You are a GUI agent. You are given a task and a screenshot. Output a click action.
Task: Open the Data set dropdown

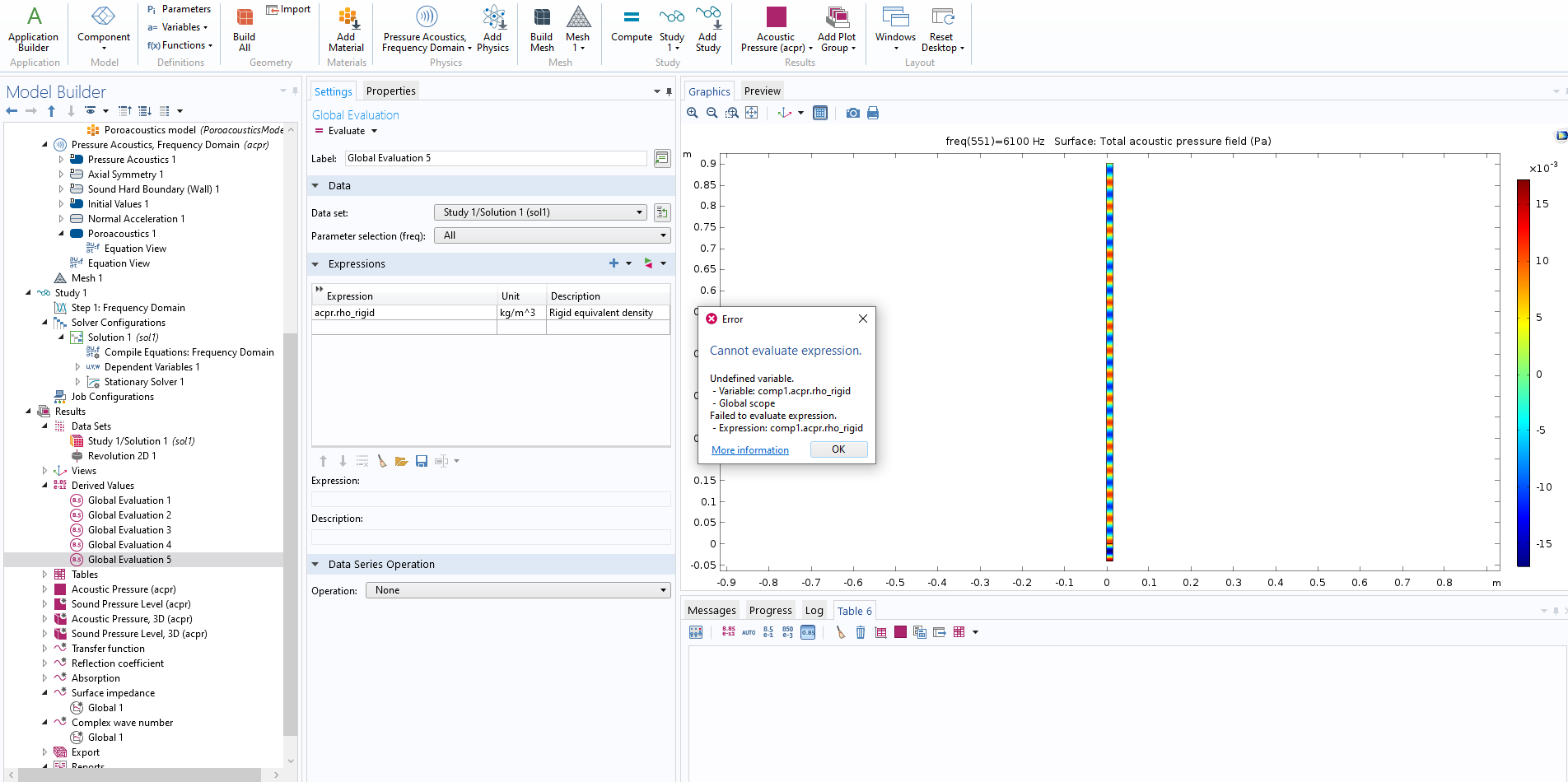coord(541,212)
